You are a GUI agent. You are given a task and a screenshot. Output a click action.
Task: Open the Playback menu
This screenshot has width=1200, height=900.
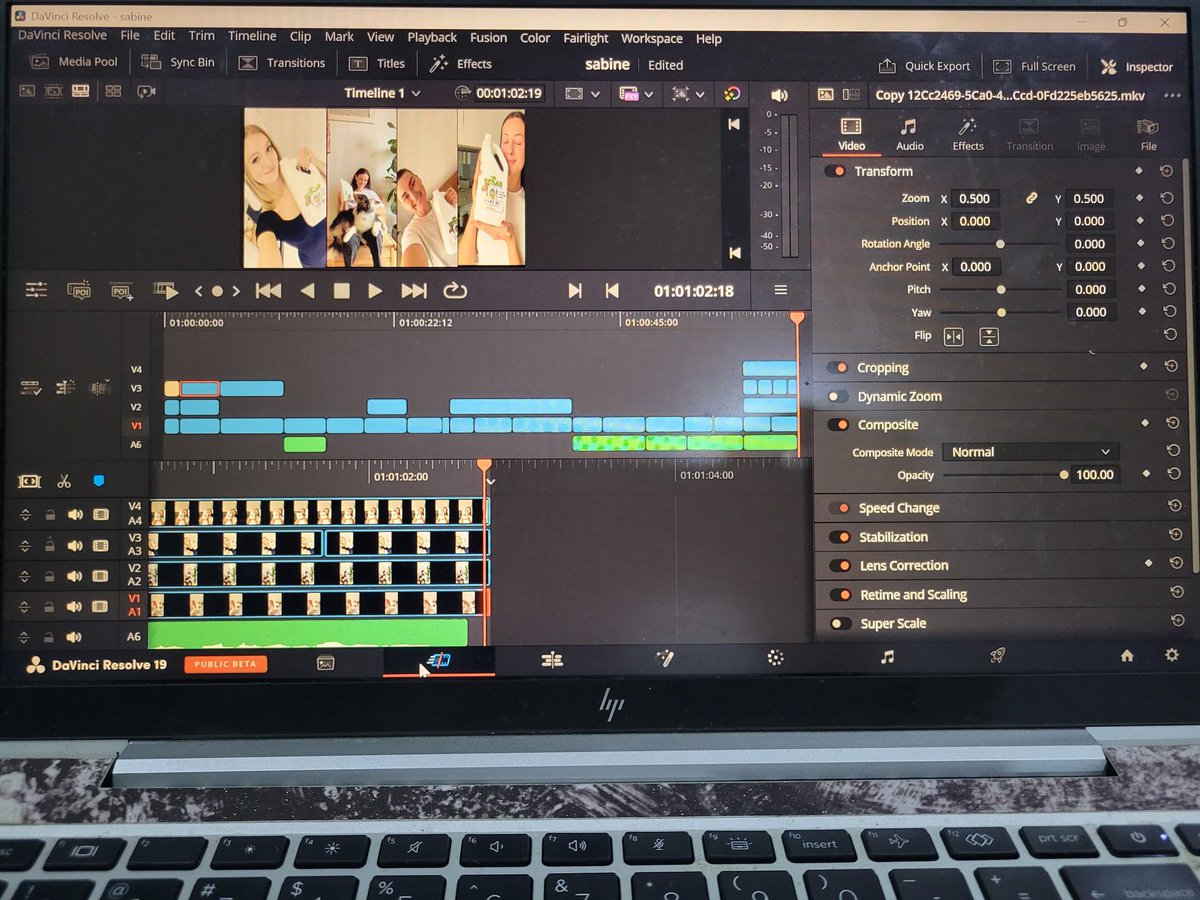[432, 37]
